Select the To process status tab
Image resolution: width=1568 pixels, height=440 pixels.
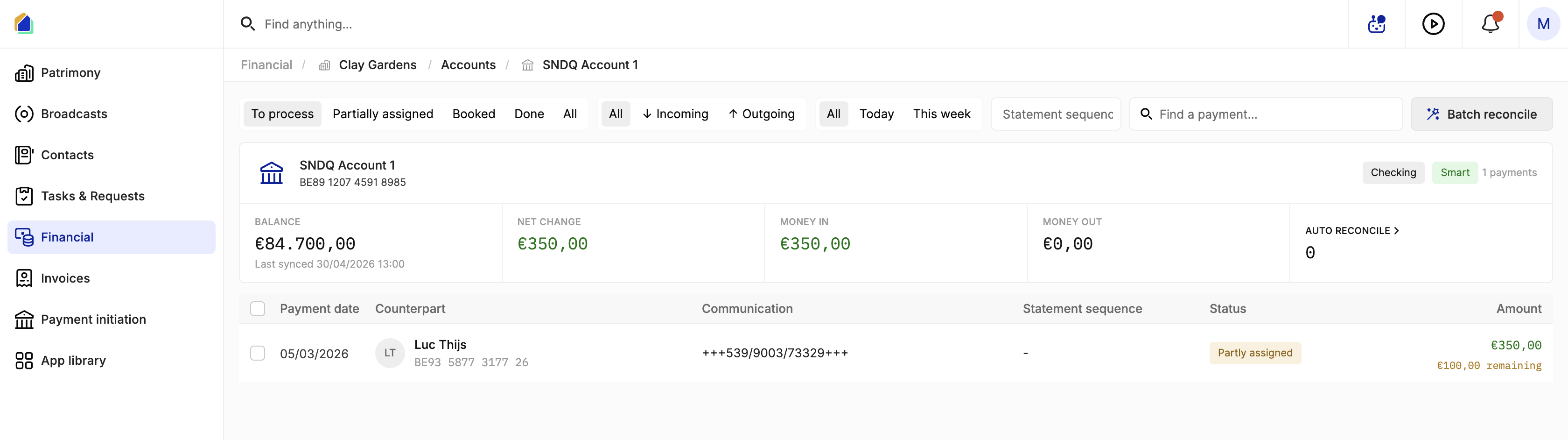(x=282, y=114)
